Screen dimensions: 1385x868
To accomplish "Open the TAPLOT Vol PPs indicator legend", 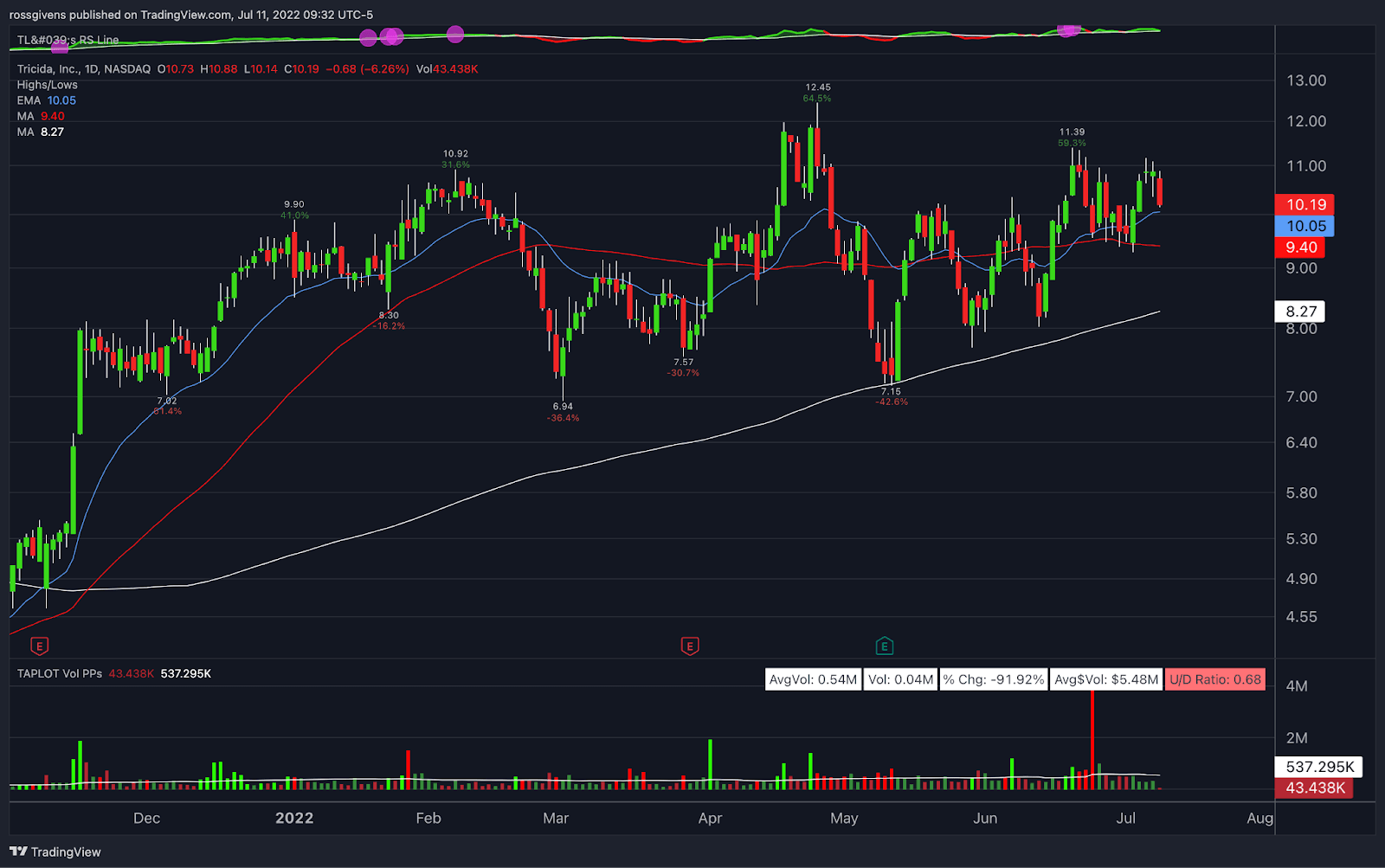I will pos(60,673).
